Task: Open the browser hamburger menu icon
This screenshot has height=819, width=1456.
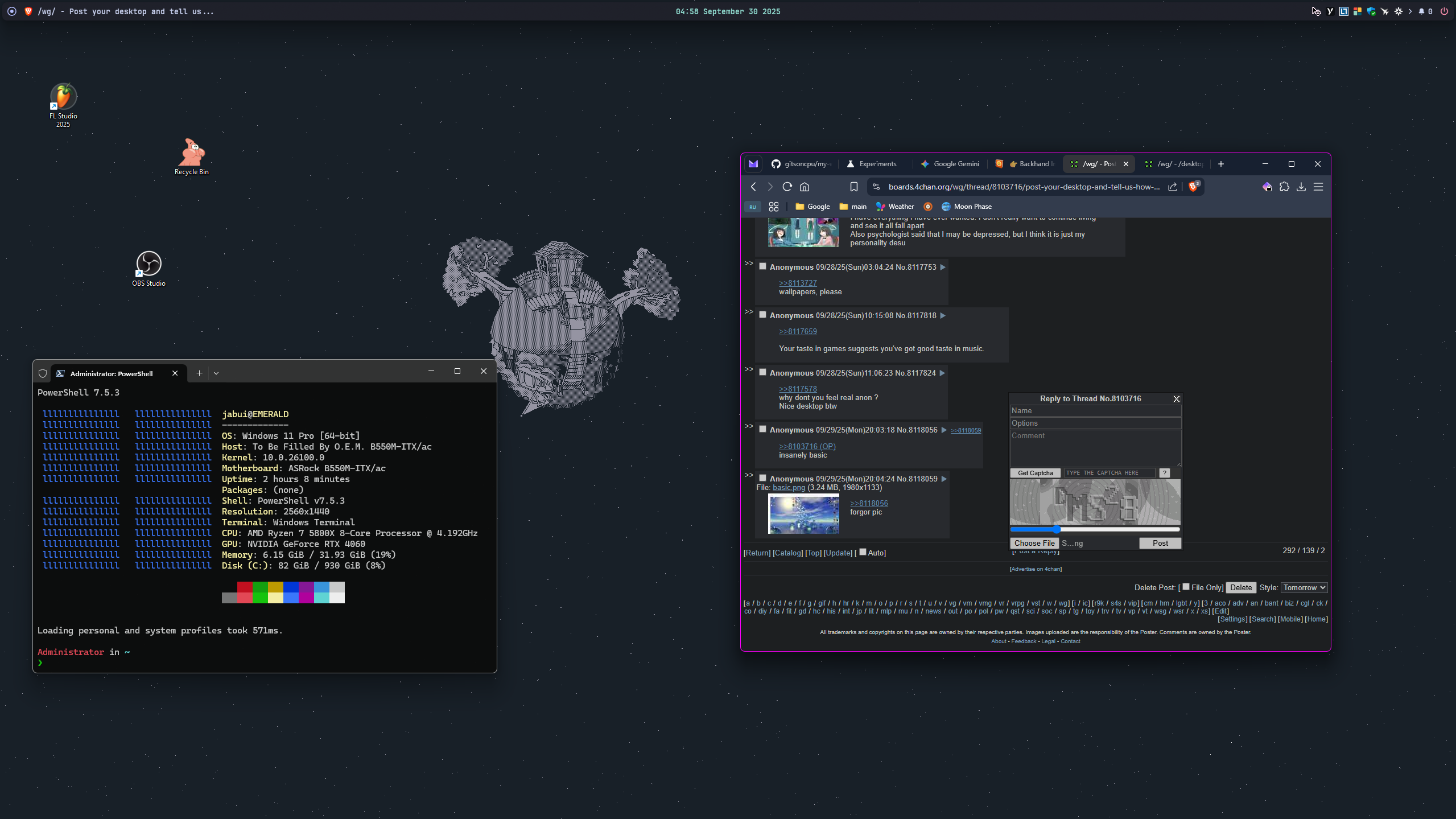Action: click(1318, 187)
